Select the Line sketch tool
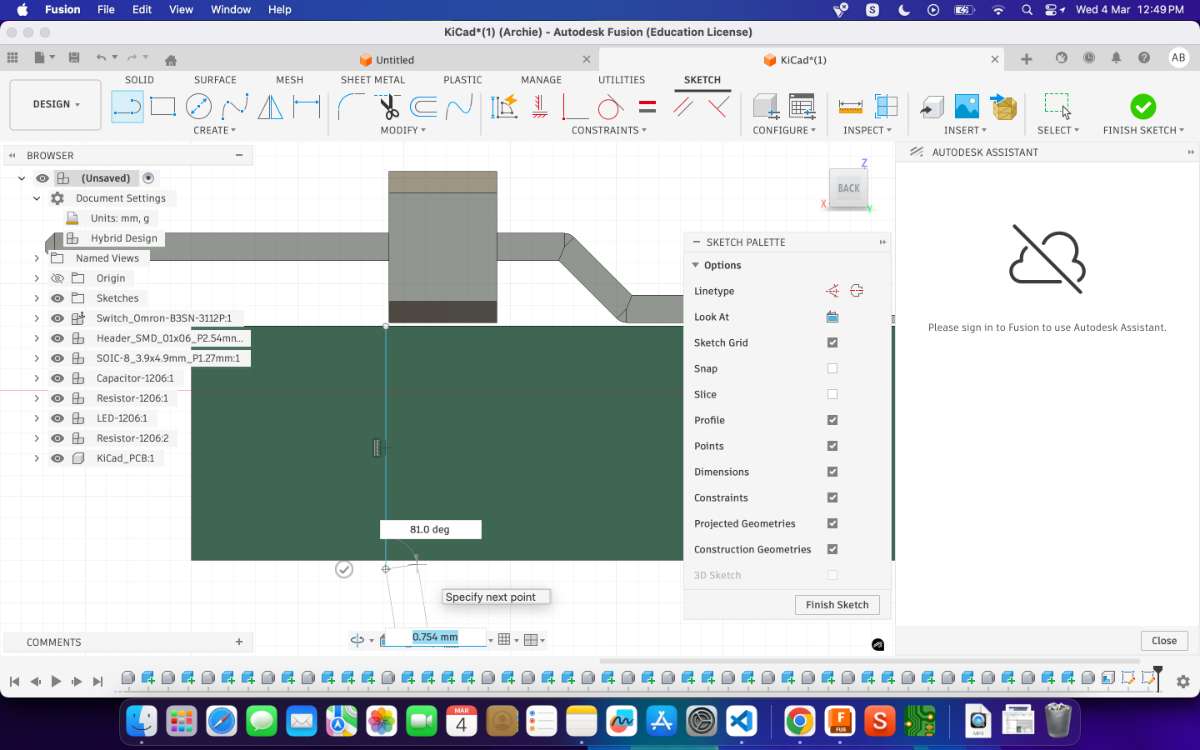Viewport: 1200px width, 750px height. click(127, 106)
